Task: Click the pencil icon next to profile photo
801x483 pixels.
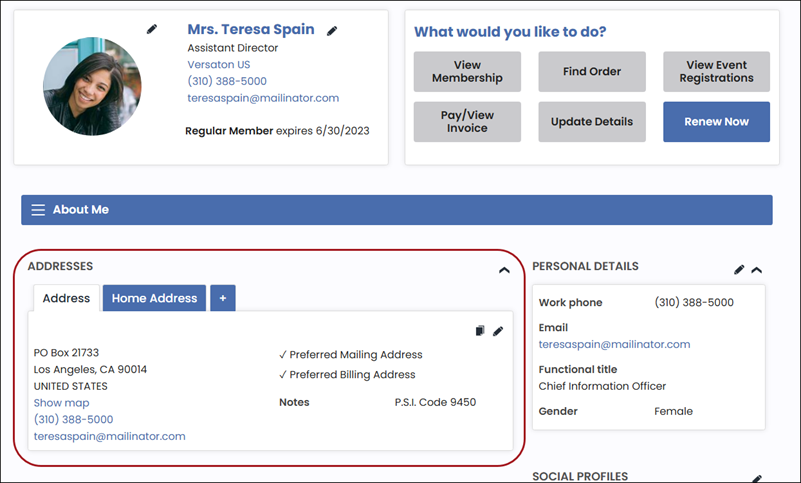Action: click(x=152, y=29)
